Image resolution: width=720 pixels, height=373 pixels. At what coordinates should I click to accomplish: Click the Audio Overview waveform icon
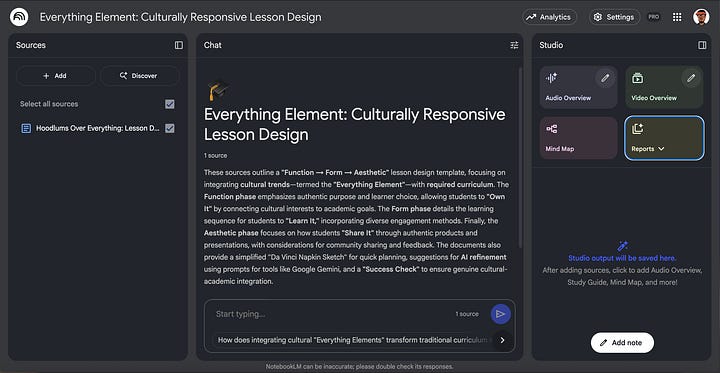tap(551, 78)
